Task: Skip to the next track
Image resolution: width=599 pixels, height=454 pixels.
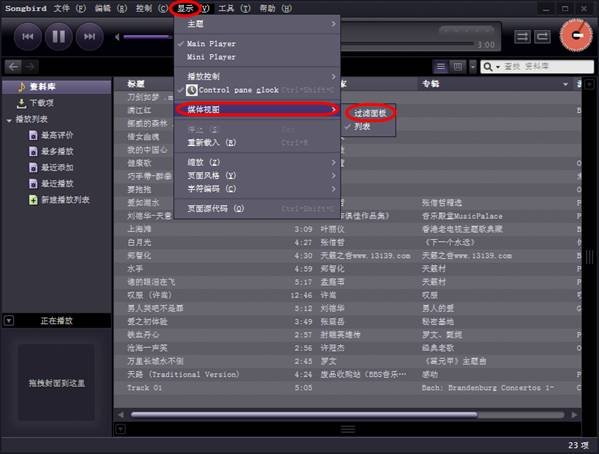Action: click(89, 37)
